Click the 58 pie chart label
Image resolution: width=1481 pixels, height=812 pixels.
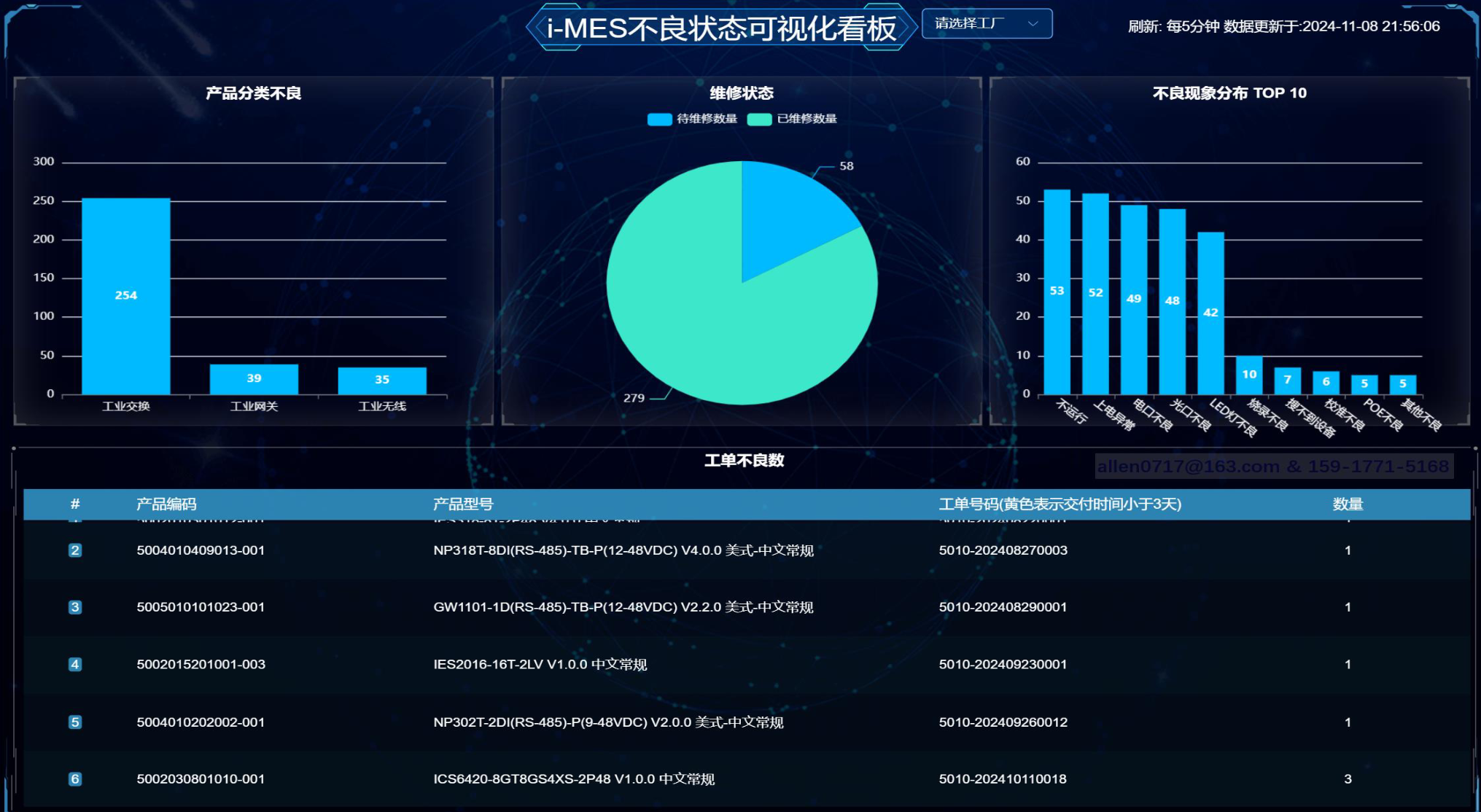pos(846,166)
